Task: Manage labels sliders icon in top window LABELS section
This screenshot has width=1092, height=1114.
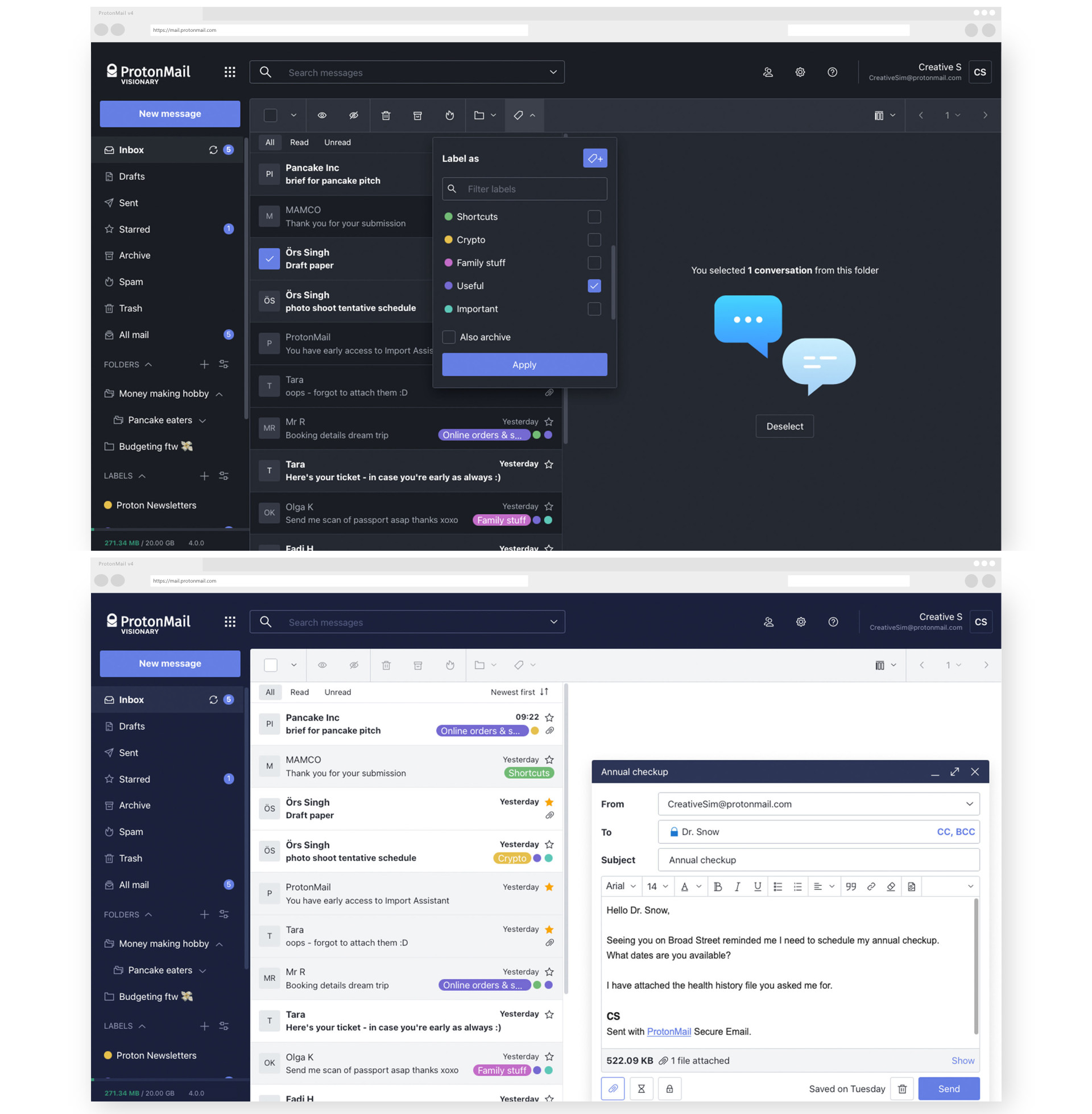Action: click(224, 476)
